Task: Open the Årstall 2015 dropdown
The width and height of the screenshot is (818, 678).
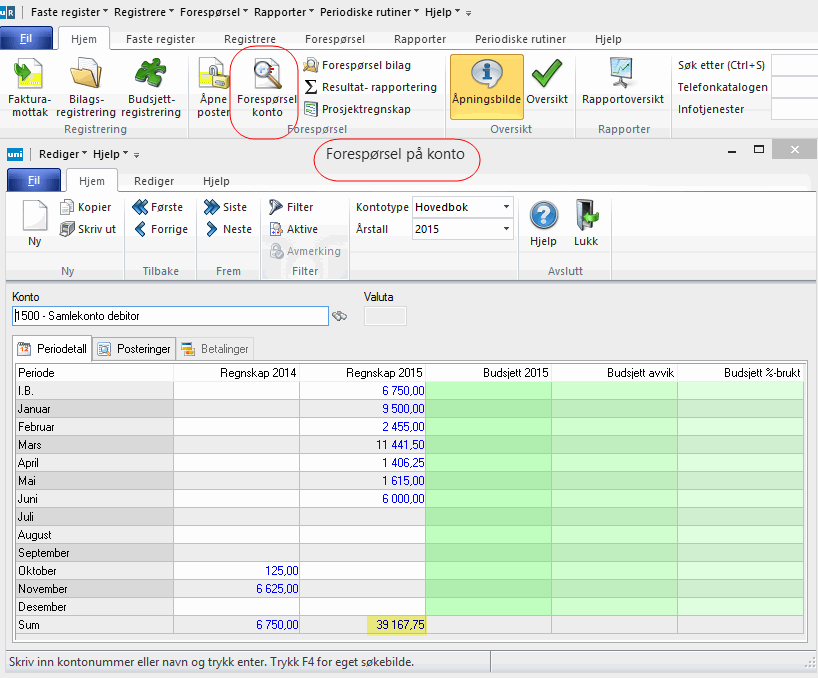Action: pos(506,229)
